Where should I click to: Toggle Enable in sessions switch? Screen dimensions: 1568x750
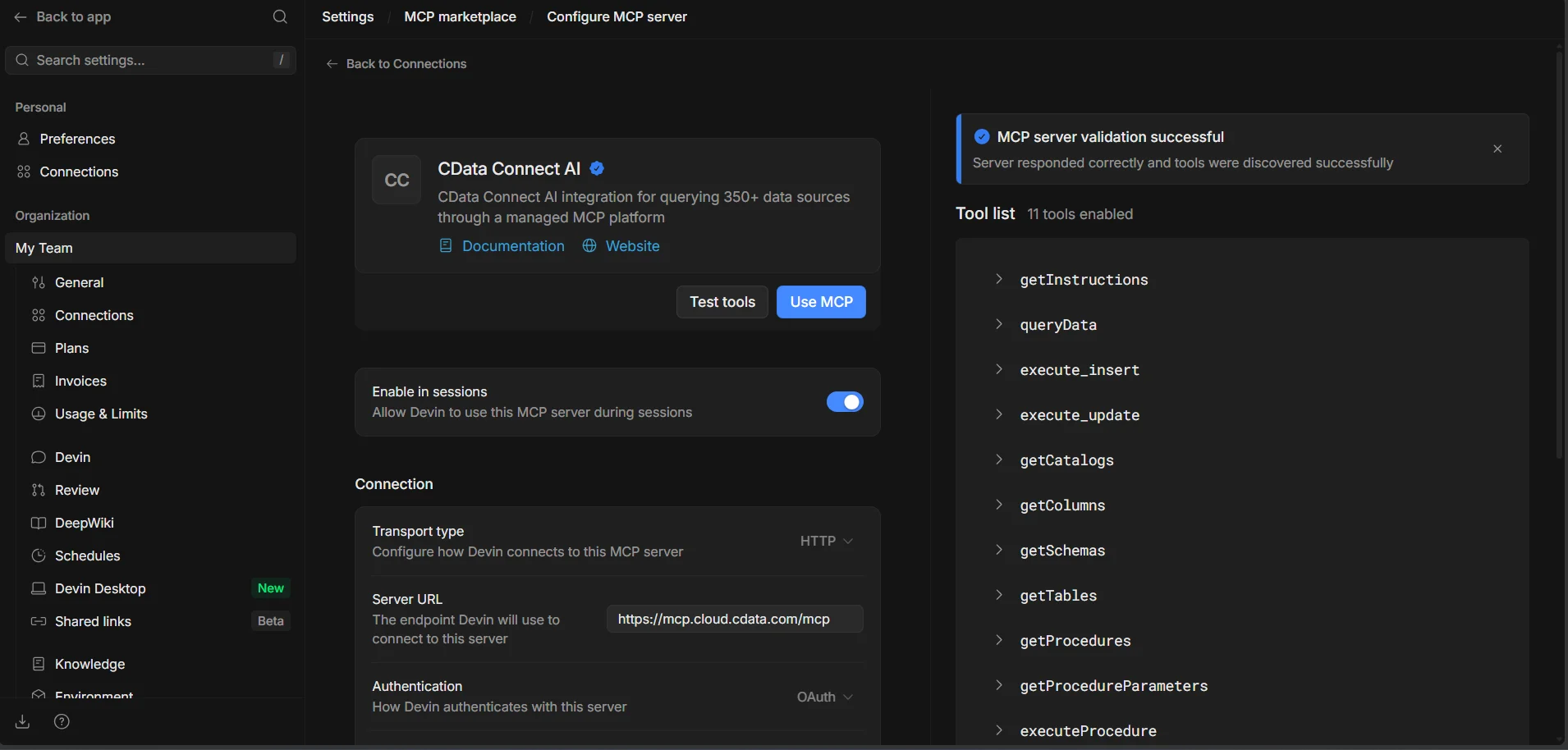pos(845,402)
